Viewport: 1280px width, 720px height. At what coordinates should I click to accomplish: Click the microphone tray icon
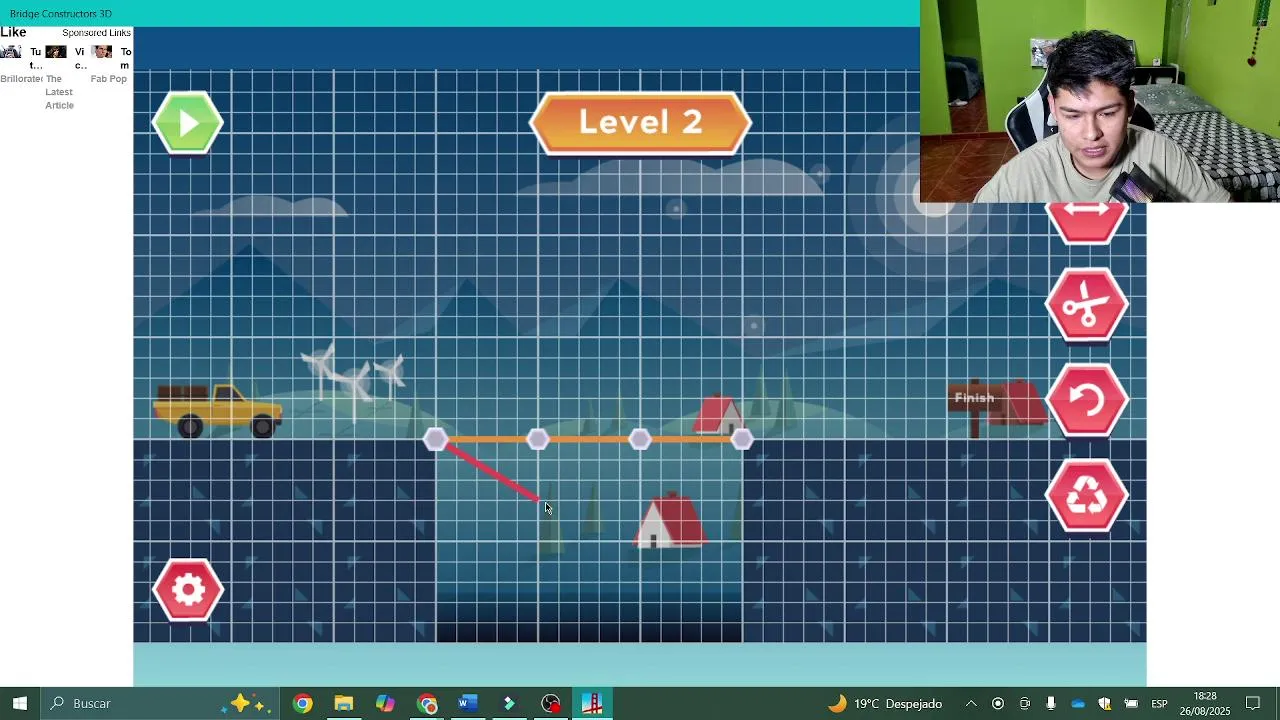click(1051, 704)
